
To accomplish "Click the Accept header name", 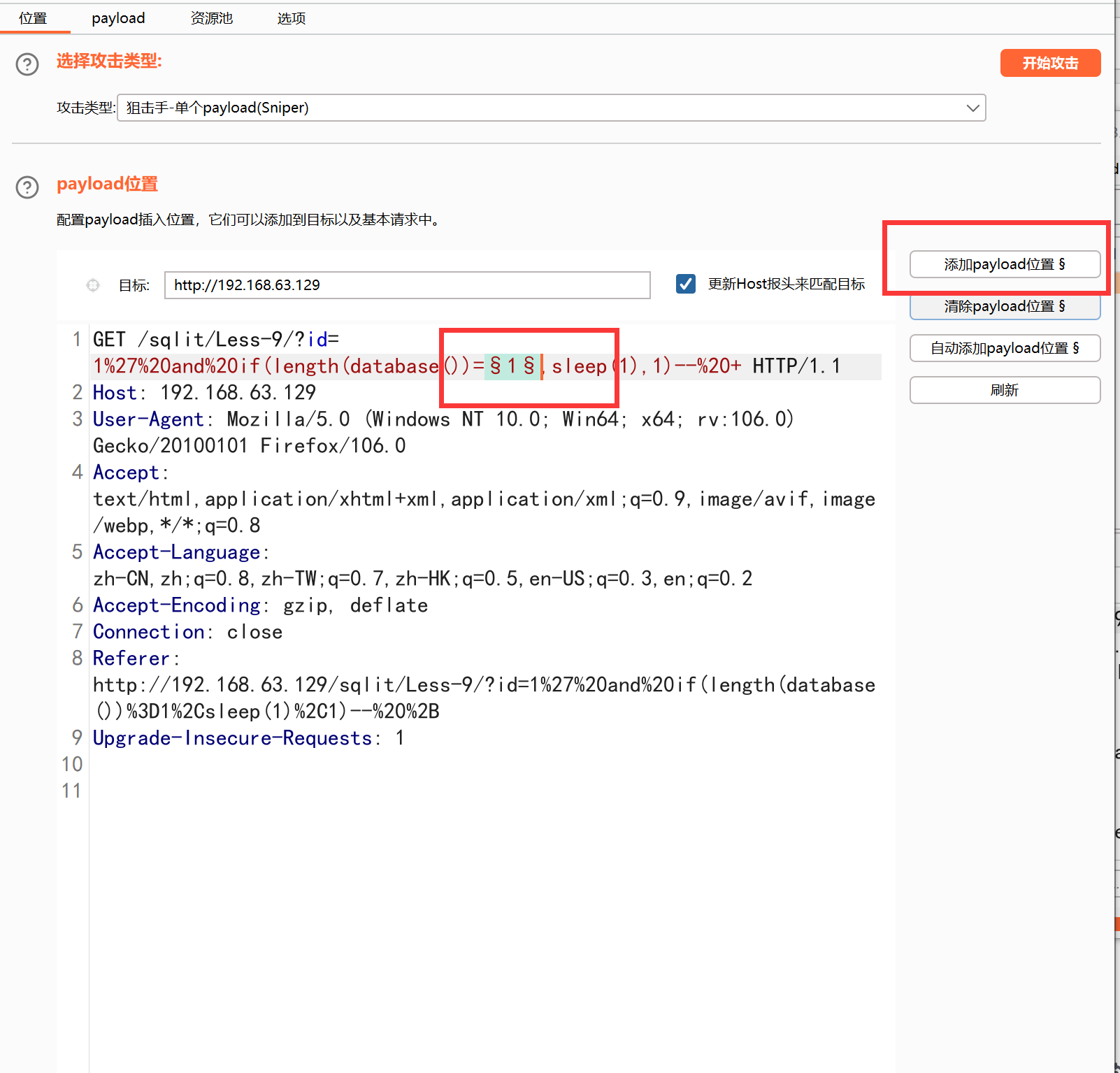I will (126, 473).
